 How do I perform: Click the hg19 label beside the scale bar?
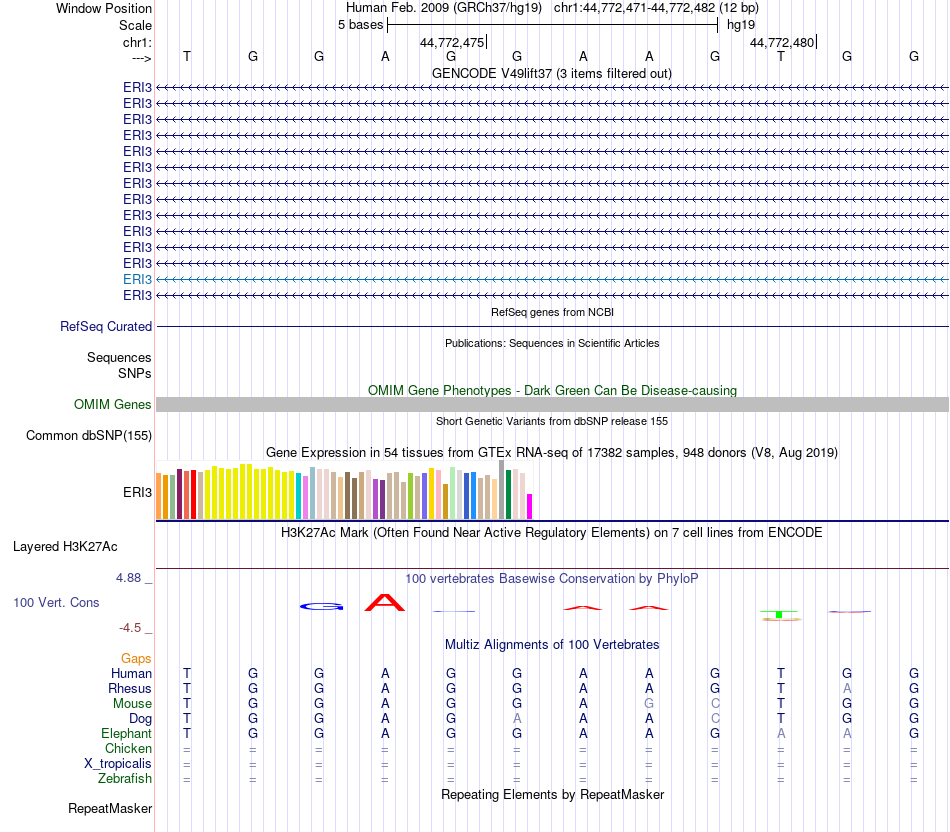pyautogui.click(x=741, y=25)
